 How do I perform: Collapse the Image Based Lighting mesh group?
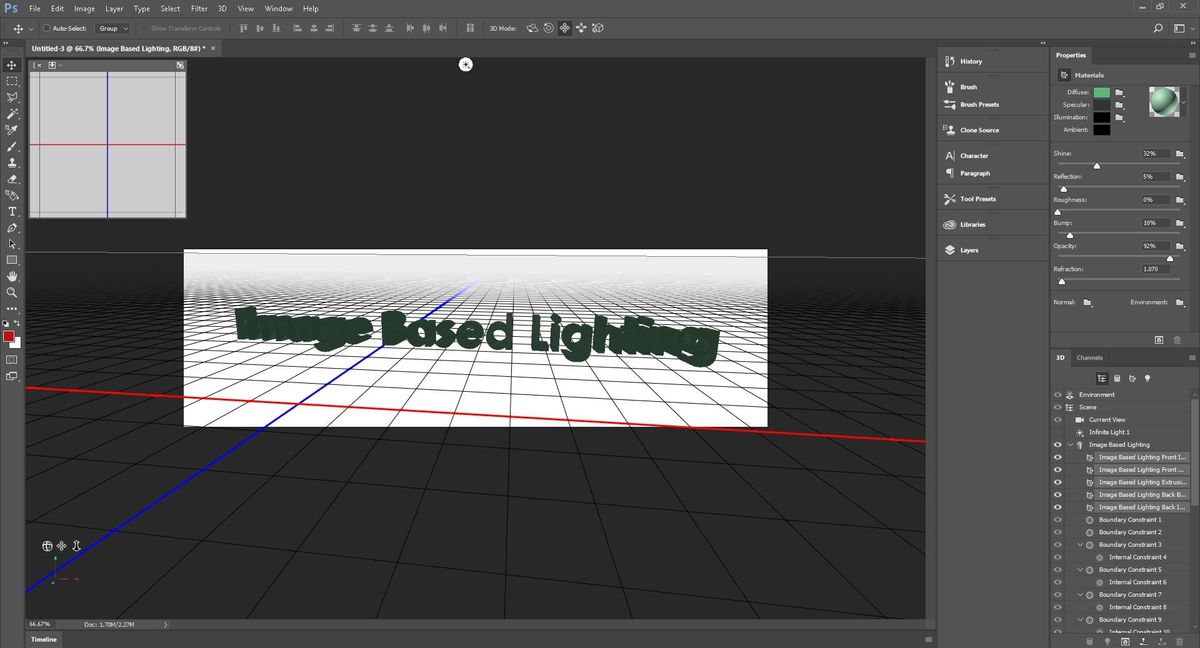(1068, 444)
